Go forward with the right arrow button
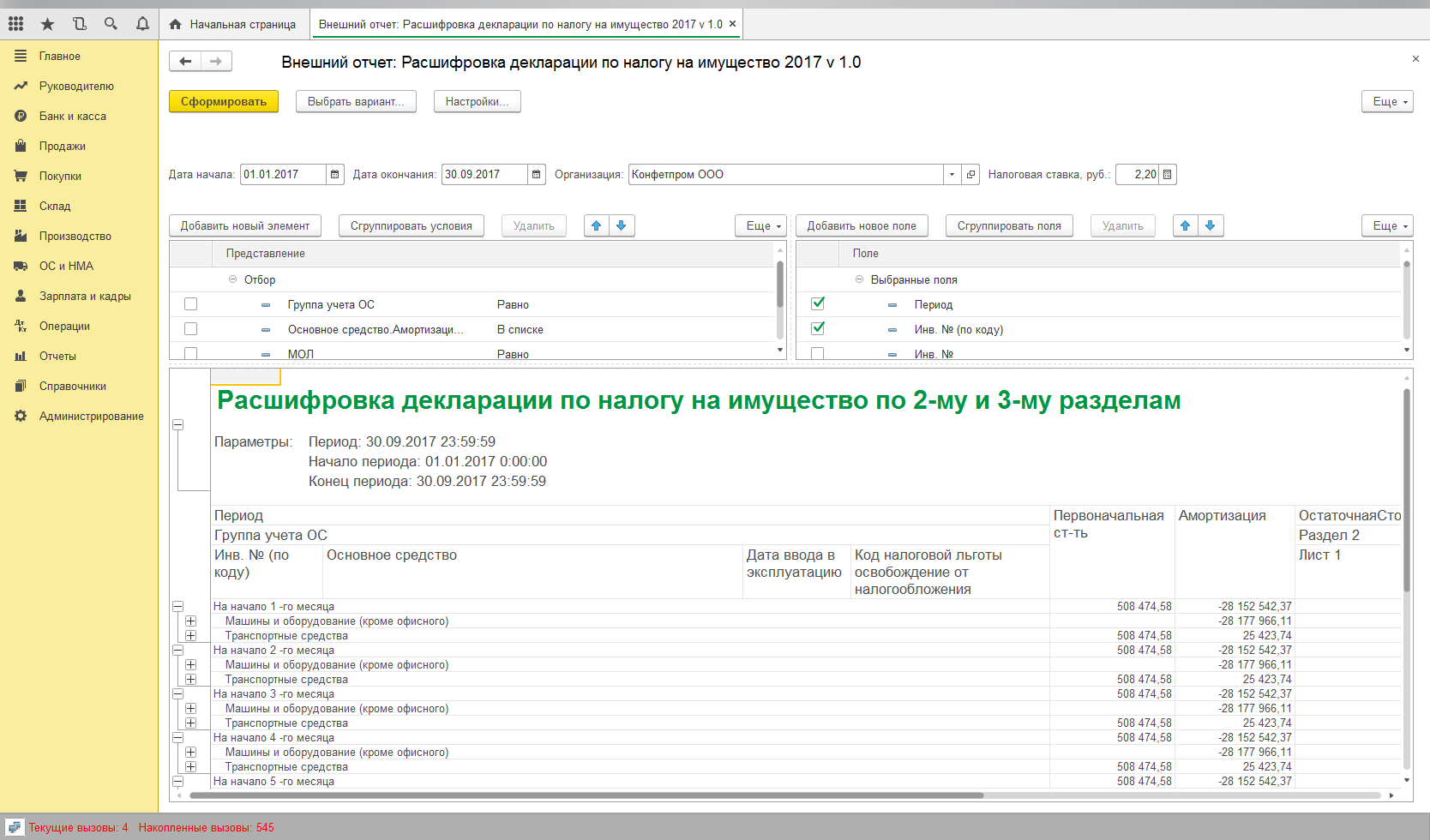The height and width of the screenshot is (840, 1430). (216, 61)
